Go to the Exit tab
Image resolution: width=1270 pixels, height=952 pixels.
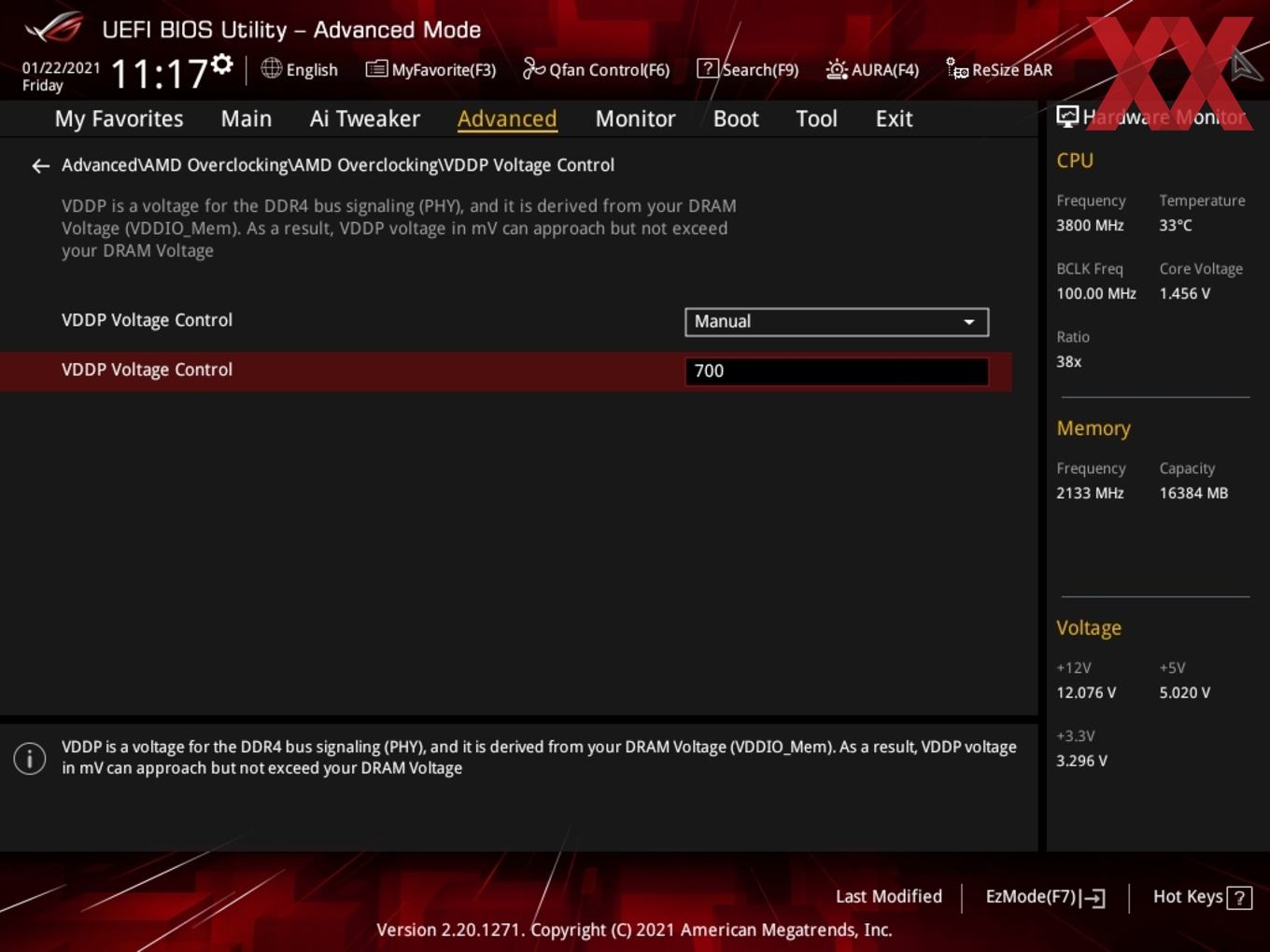click(x=894, y=119)
